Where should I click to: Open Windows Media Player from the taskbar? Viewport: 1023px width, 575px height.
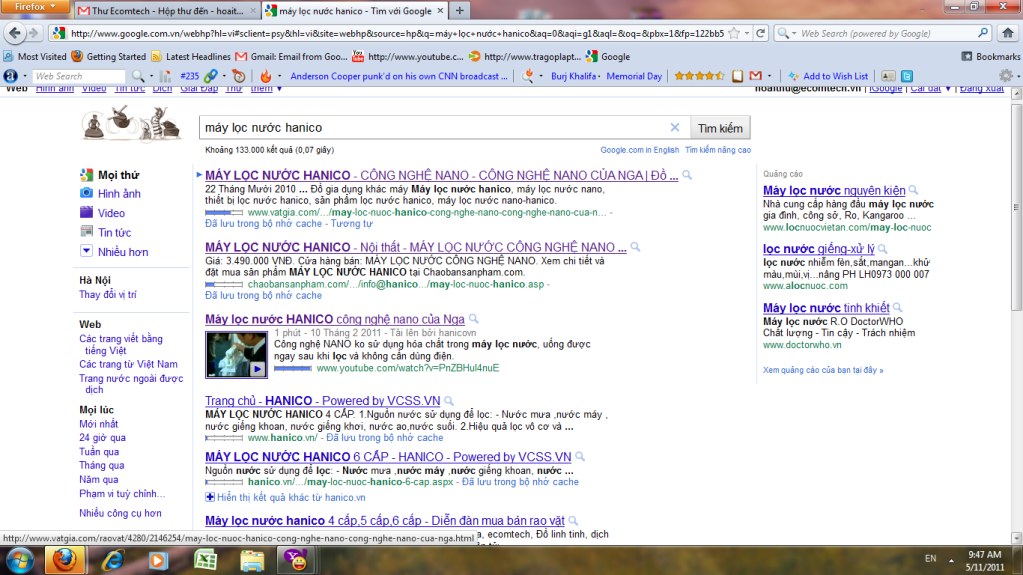[x=158, y=560]
